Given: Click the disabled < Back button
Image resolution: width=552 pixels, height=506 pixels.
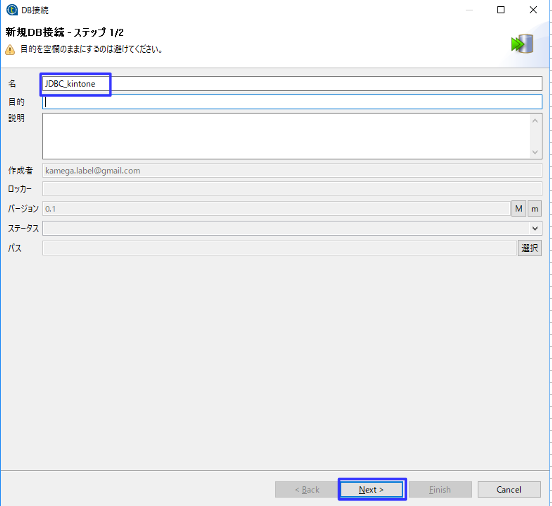Looking at the screenshot, I should (306, 489).
